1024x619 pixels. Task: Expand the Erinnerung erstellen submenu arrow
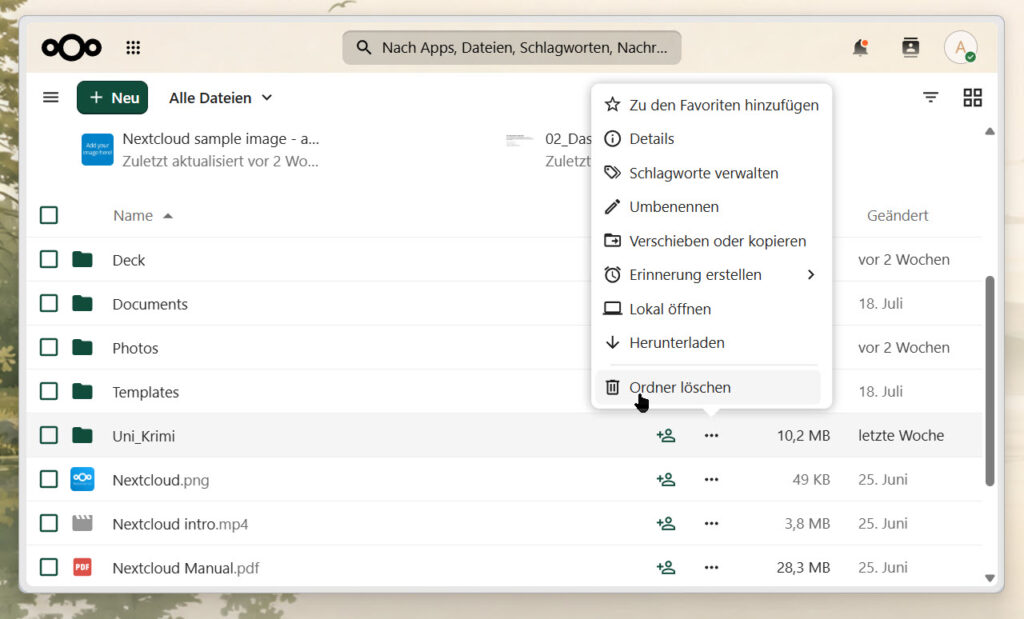point(810,275)
